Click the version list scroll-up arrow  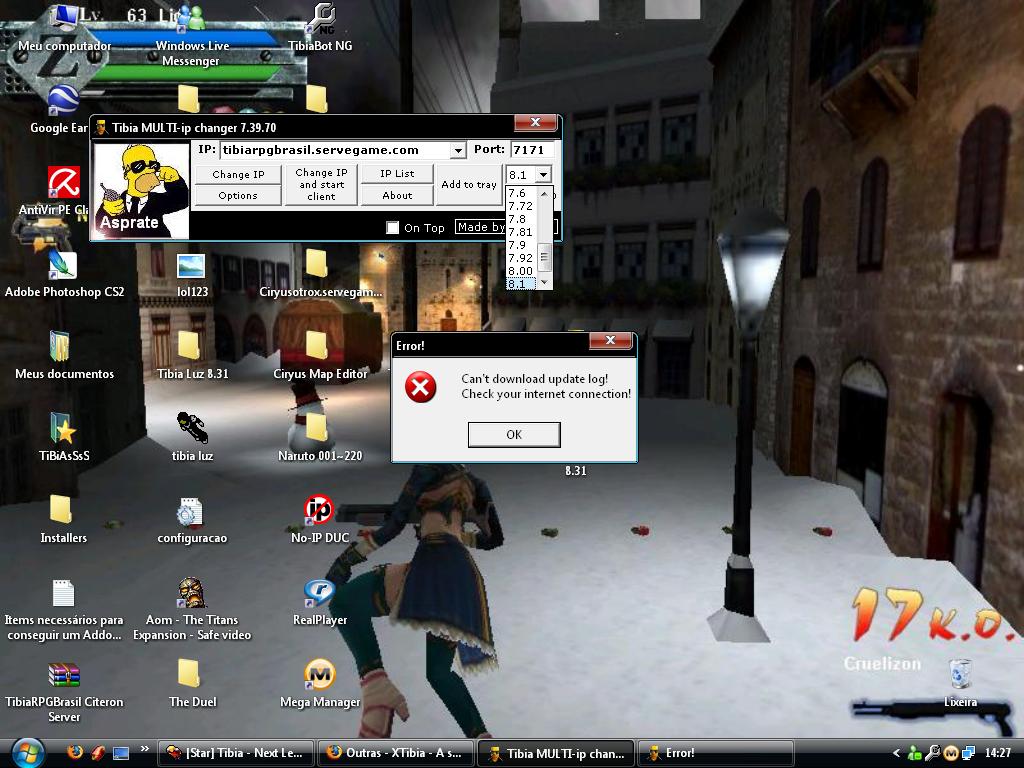point(545,194)
